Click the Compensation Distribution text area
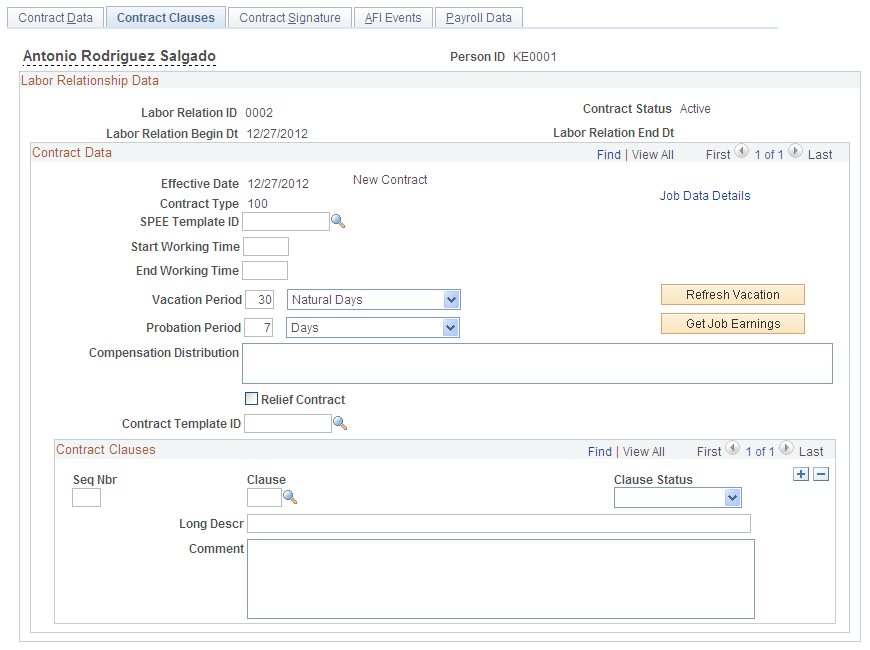The height and width of the screenshot is (650, 870). (537, 364)
